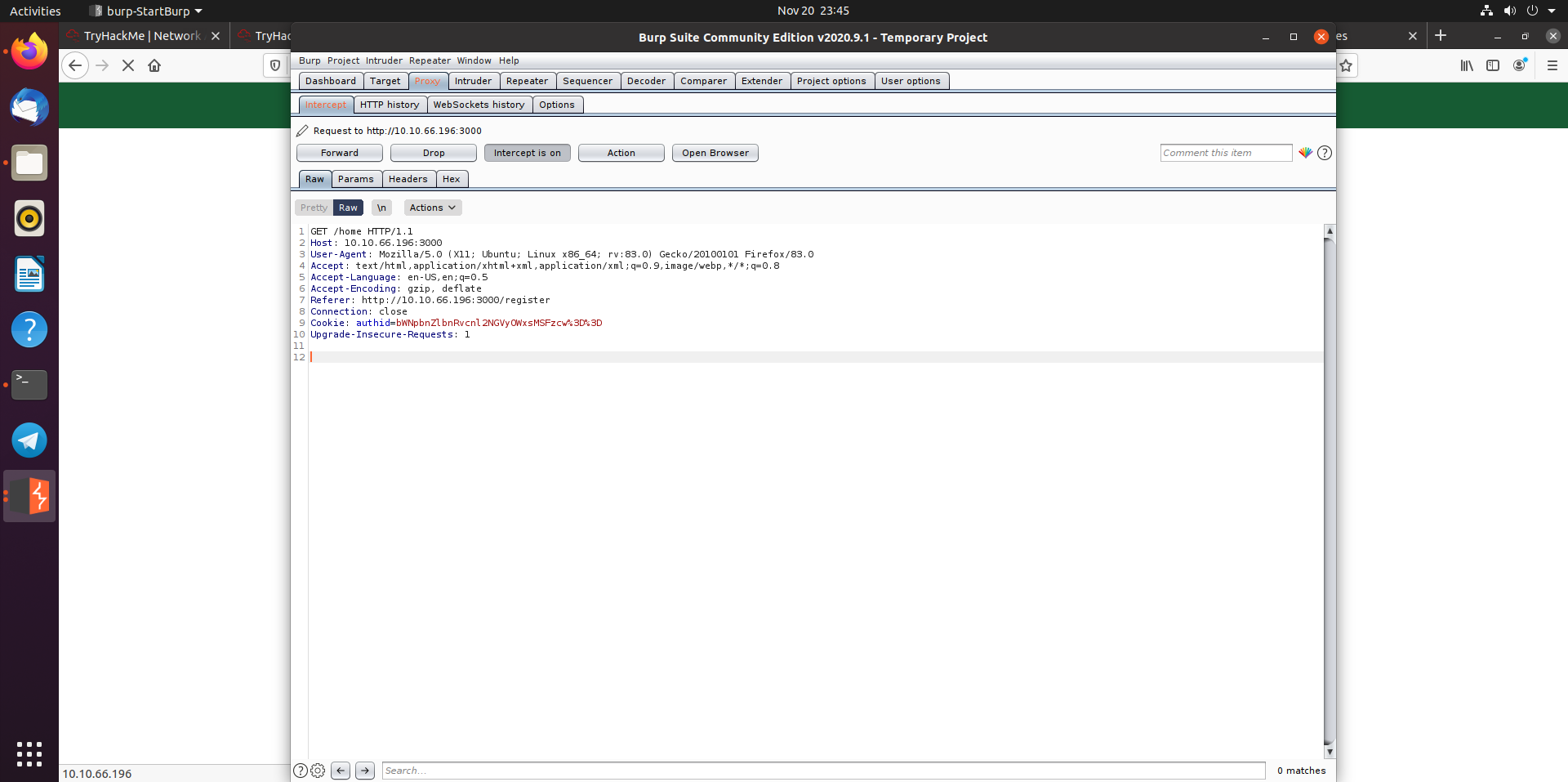Open search settings gear icon
1568x782 pixels.
click(x=318, y=771)
